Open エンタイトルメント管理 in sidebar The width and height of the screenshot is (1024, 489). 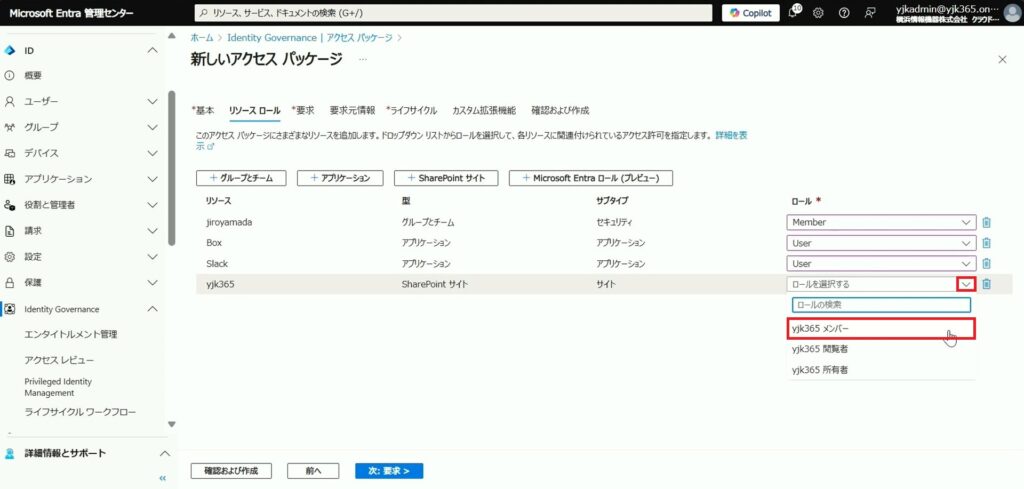pyautogui.click(x=71, y=334)
